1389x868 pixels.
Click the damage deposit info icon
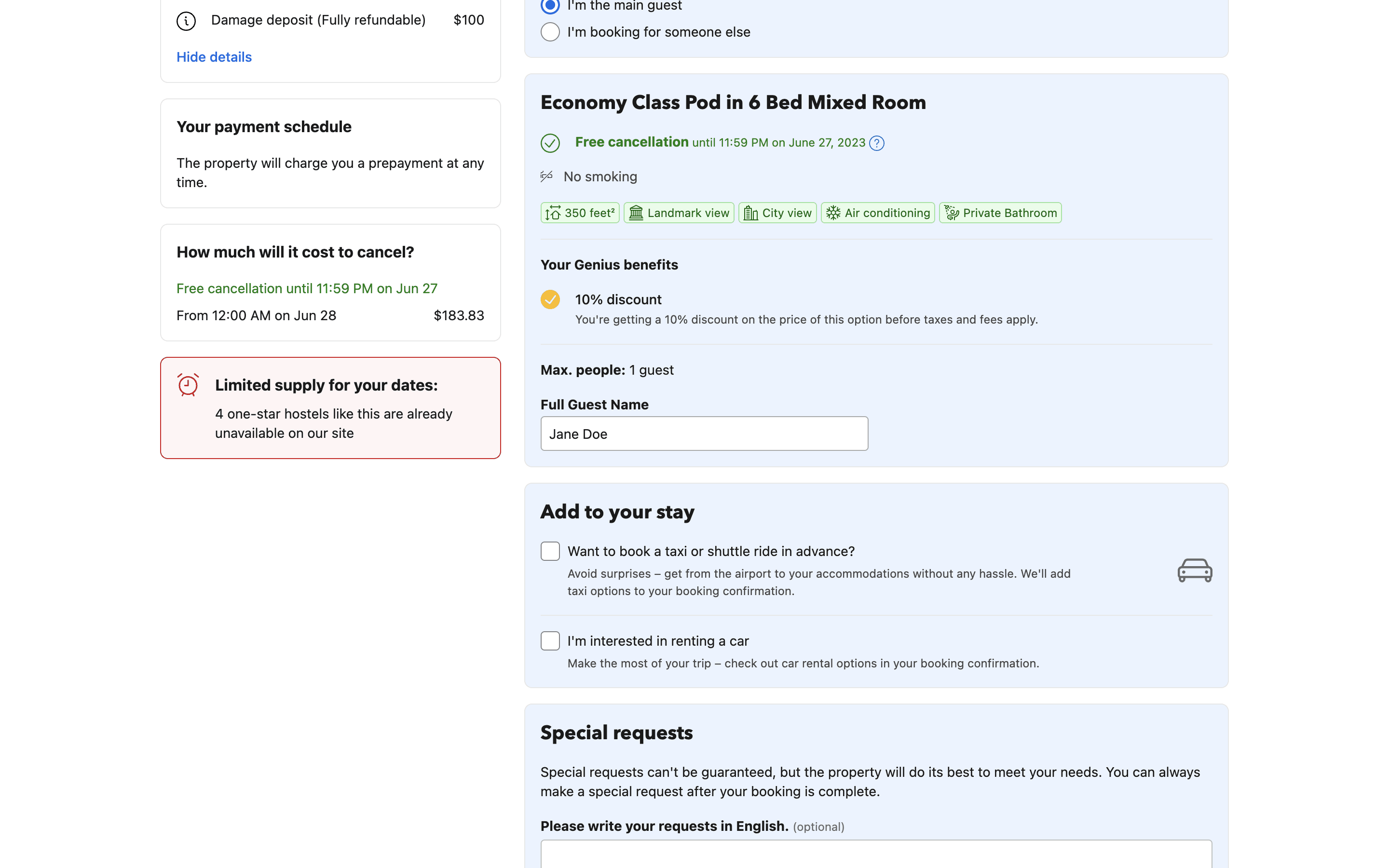click(x=186, y=21)
